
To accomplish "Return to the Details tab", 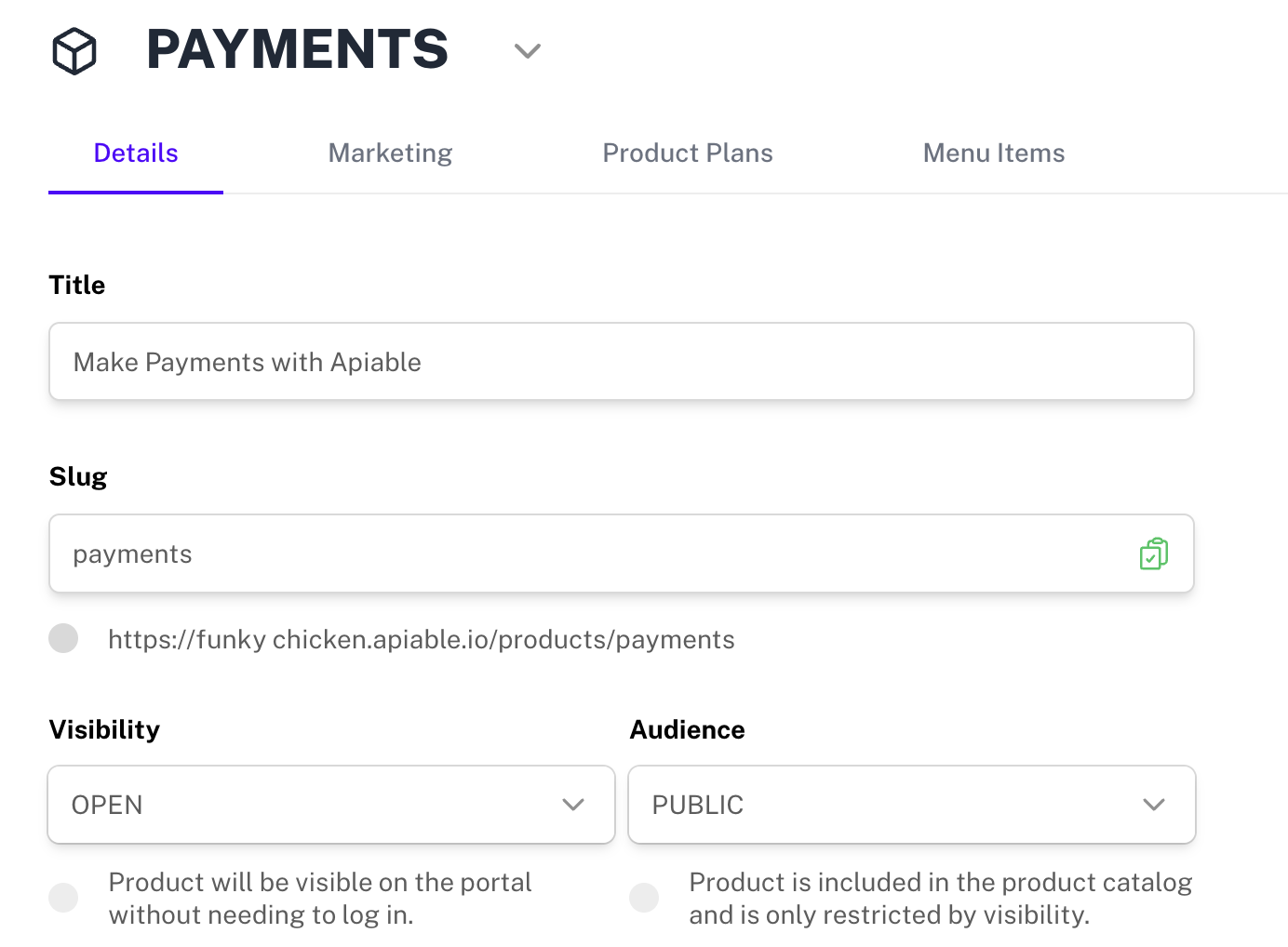I will coord(135,153).
